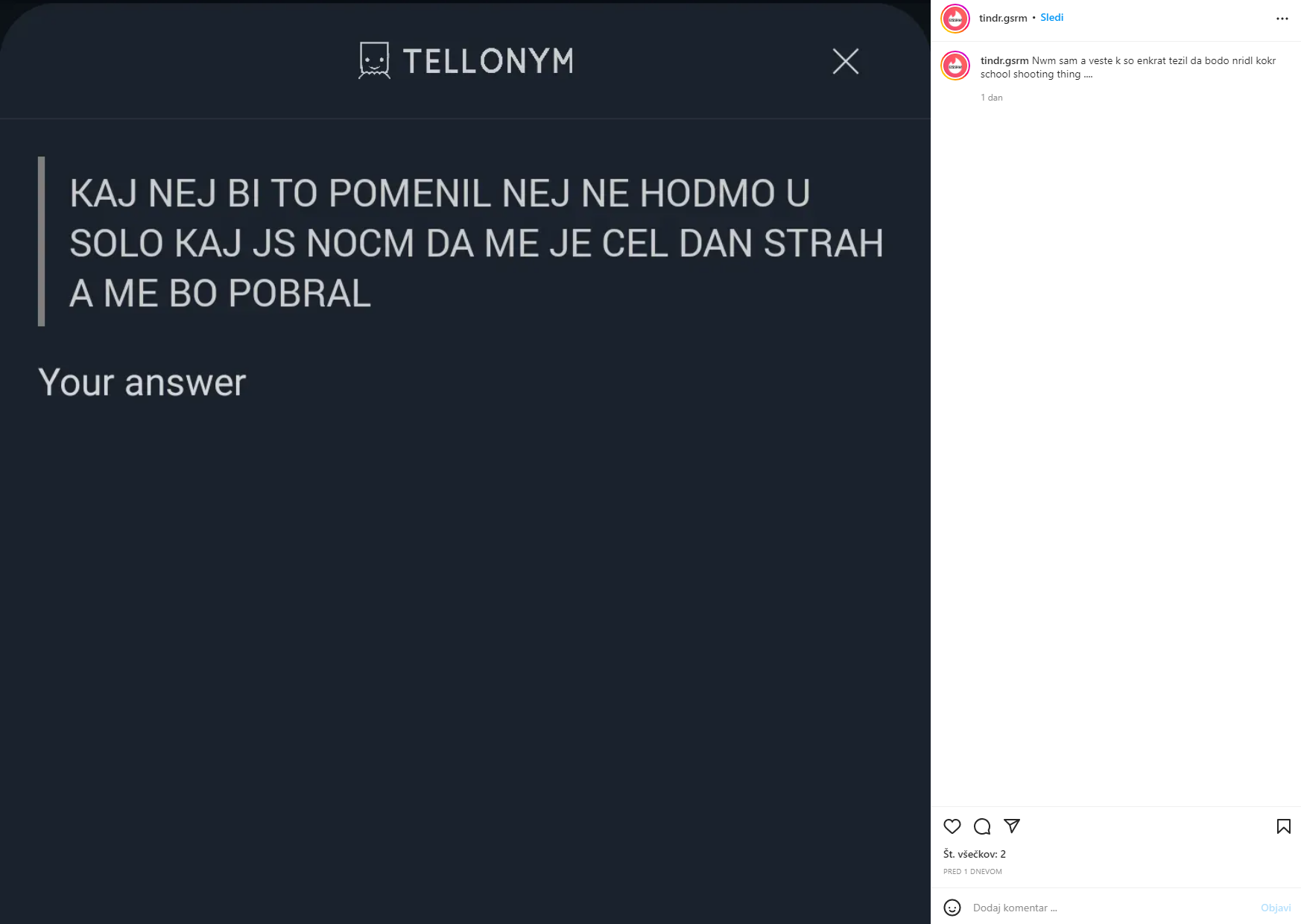Save the post using the bookmark icon
Screen dimensions: 1301x924
pos(1283,826)
